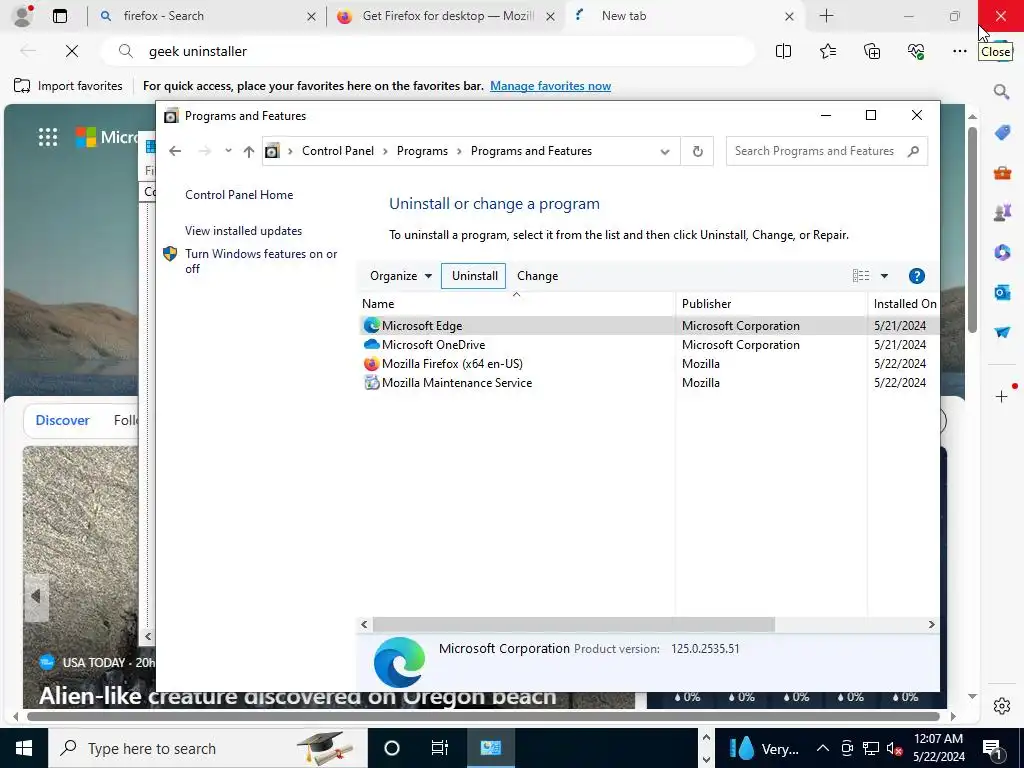
Task: Open notification center icon
Action: tap(993, 748)
